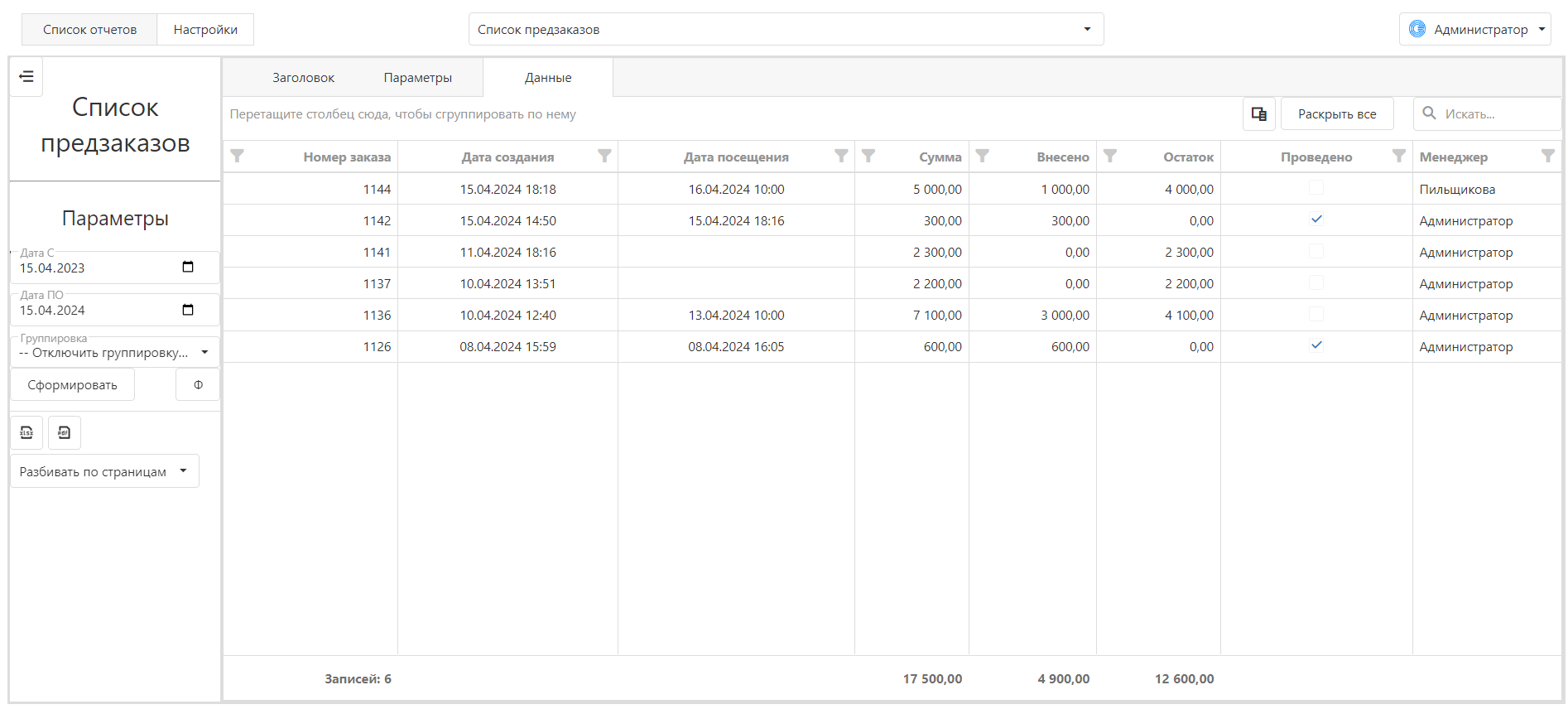Click the Раскрыть все button
The image size is (1568, 709).
coord(1337,114)
